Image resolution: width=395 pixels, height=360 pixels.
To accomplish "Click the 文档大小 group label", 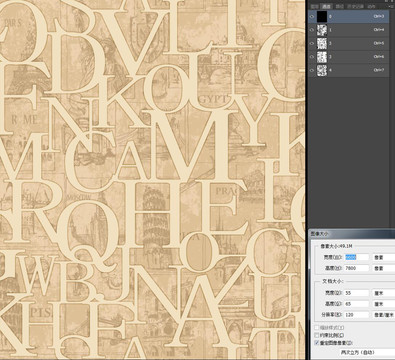I will [334, 281].
